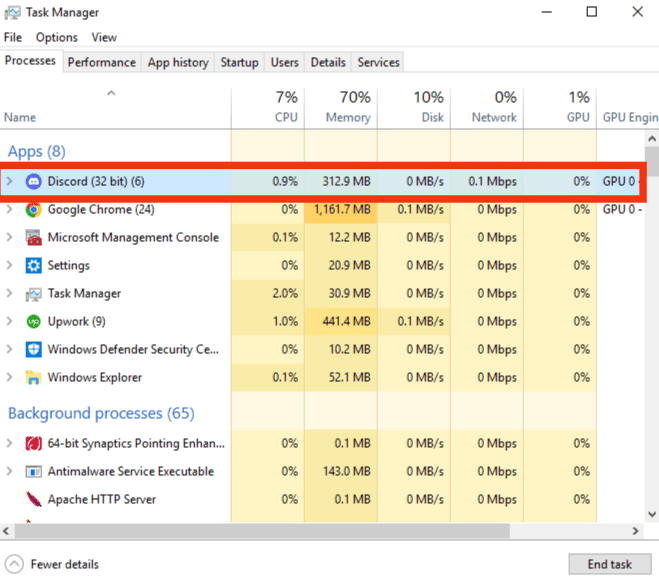Expand the Upwork process group
Image resolution: width=659 pixels, height=581 pixels.
tap(10, 322)
